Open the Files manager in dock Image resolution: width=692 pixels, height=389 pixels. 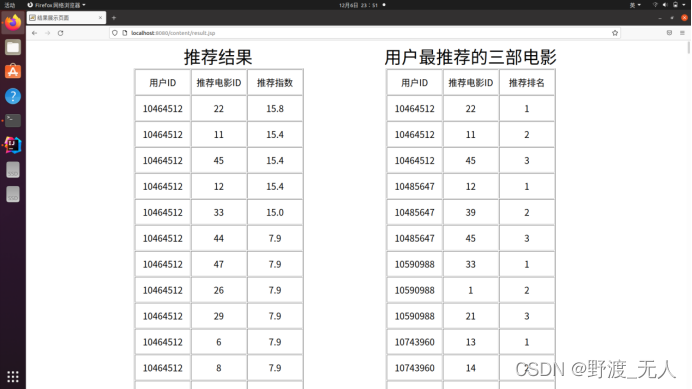13,47
